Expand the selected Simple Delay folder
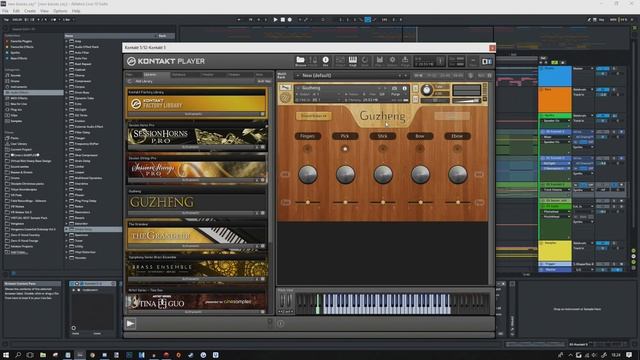Screen dimensions: 640x360 tap(67, 229)
